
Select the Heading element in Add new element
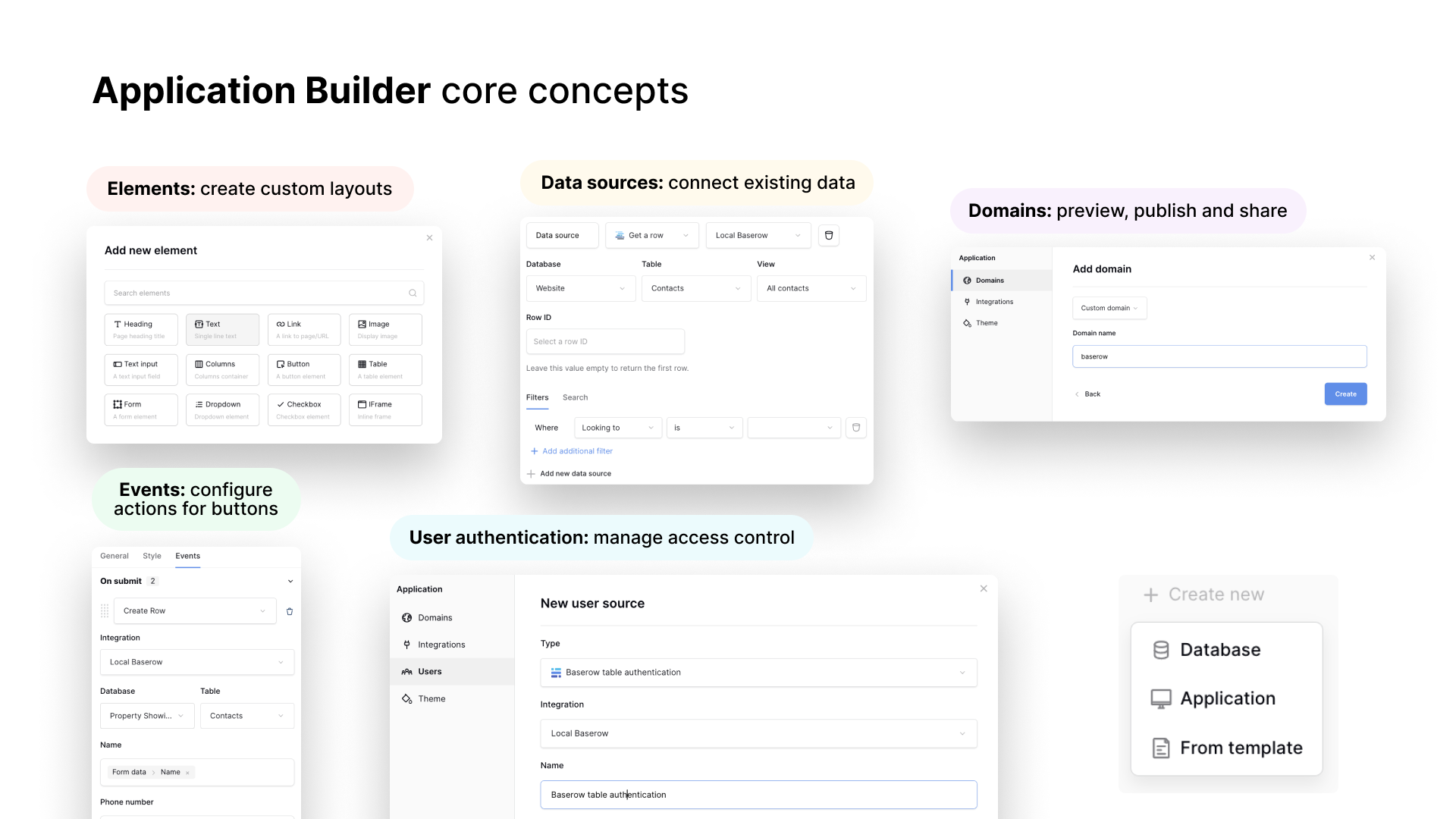click(x=140, y=329)
